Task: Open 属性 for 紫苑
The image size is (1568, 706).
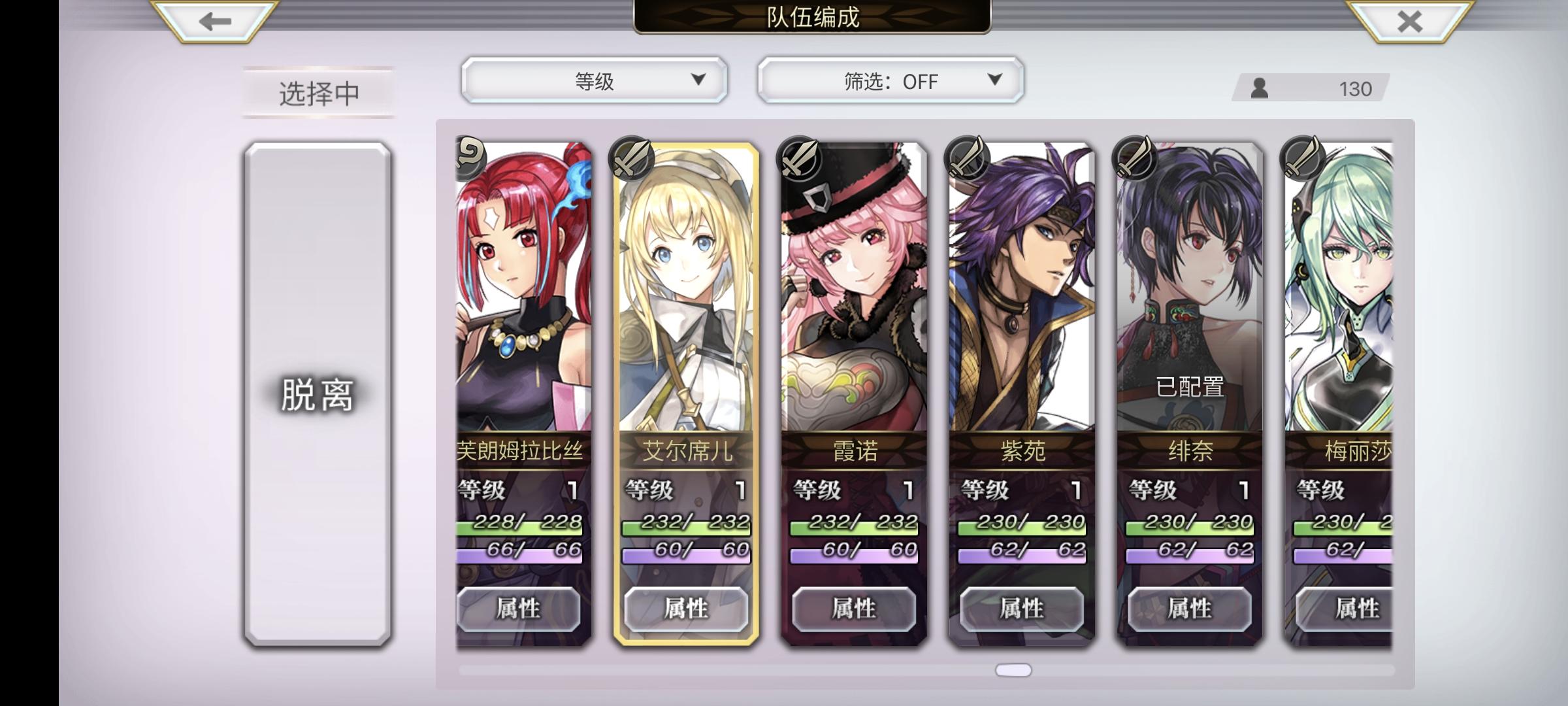Action: 1022,609
